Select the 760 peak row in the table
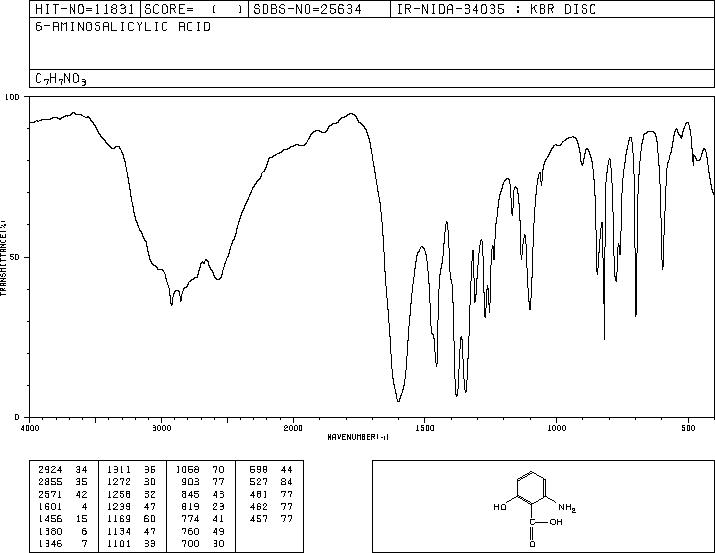Viewport: 715px width, 553px height. pyautogui.click(x=203, y=532)
